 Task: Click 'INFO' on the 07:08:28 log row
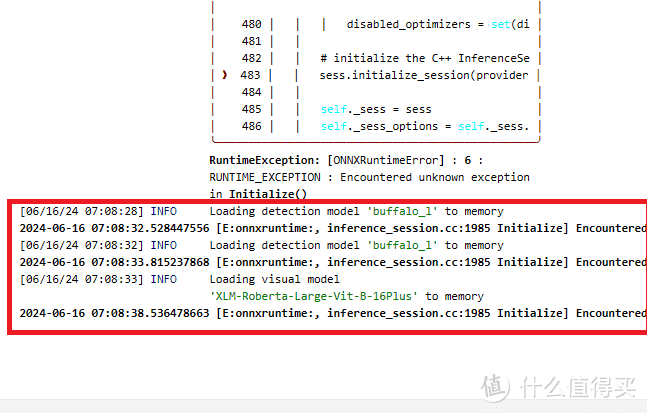(x=163, y=211)
